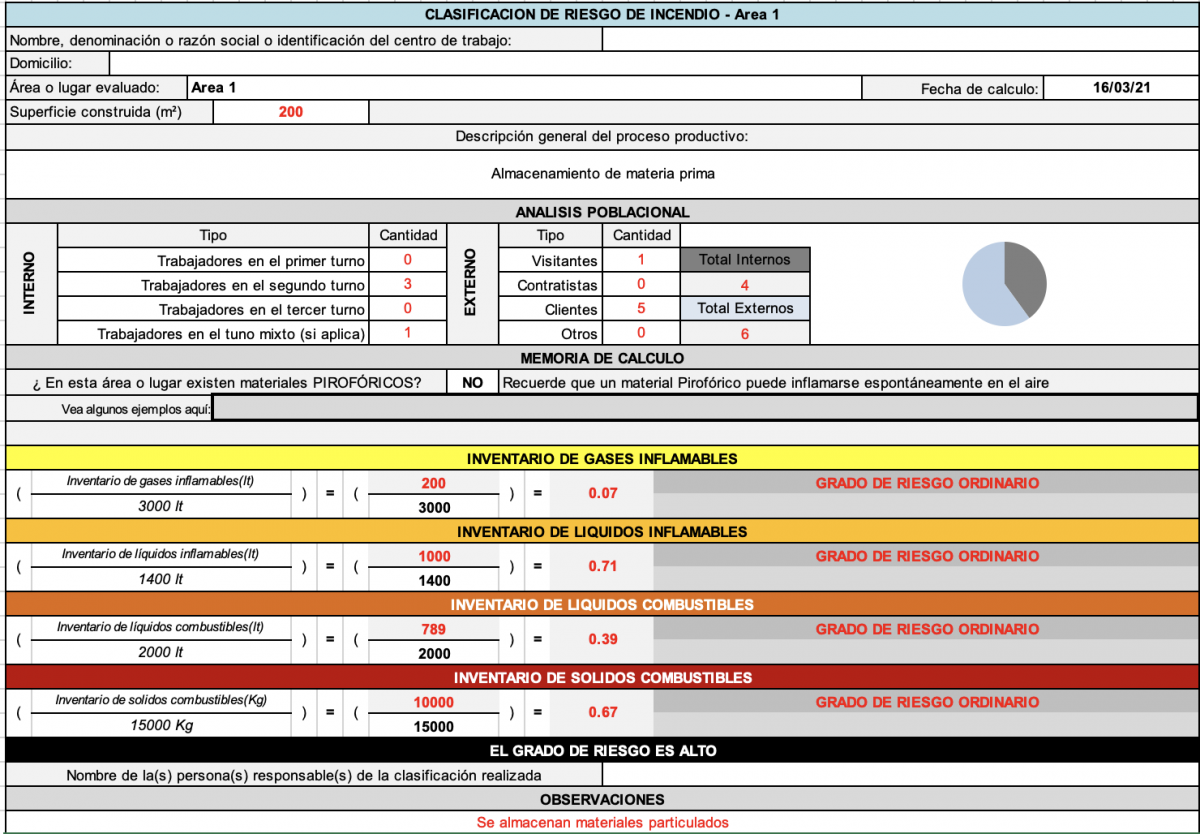Select the 'ANALISIS POBLACIONAL' section header
This screenshot has width=1200, height=834.
point(602,212)
